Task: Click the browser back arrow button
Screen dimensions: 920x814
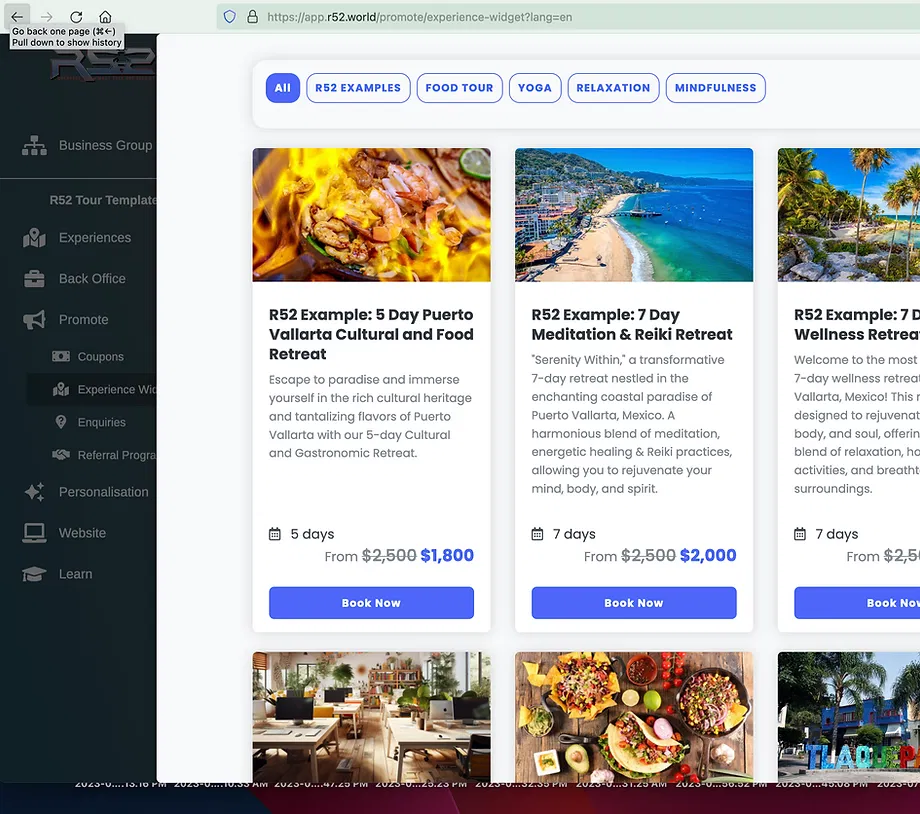Action: [x=17, y=17]
